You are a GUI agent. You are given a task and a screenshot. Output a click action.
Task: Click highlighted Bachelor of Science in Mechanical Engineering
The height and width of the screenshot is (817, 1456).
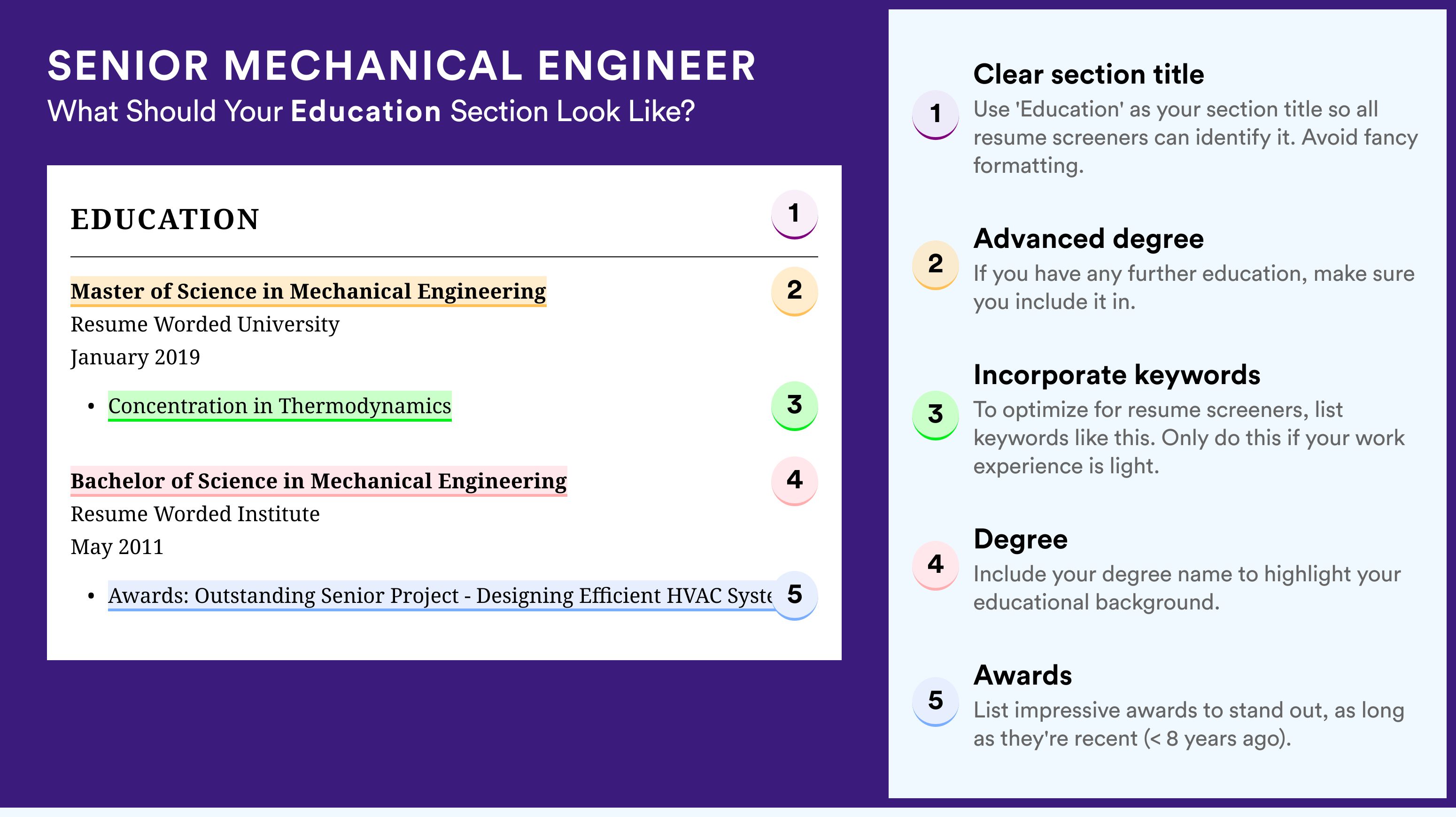[x=319, y=481]
